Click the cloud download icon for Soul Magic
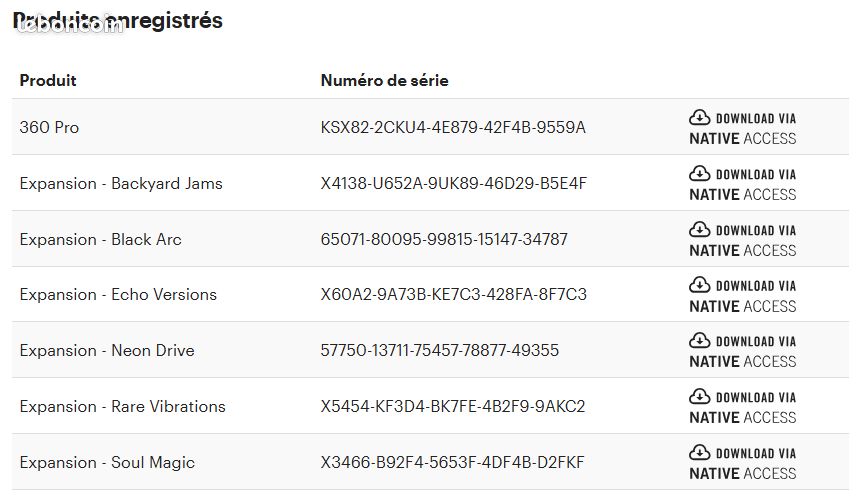This screenshot has height=497, width=860. 699,453
